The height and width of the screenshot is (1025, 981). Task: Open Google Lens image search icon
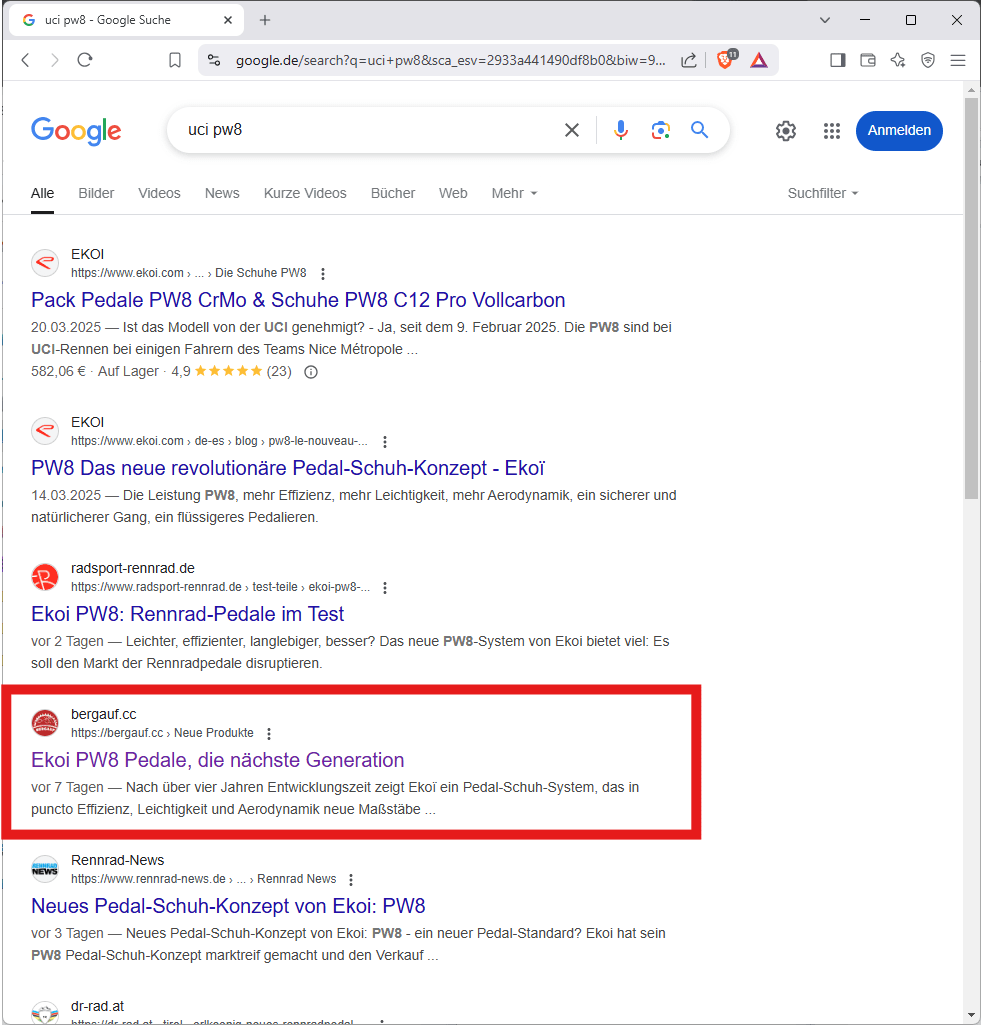[660, 130]
